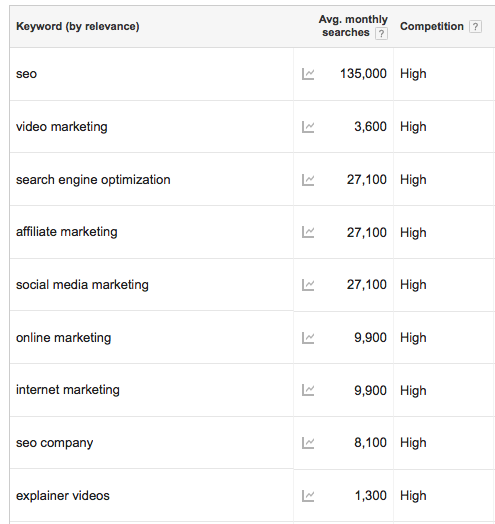
Task: Select the affiliate marketing keyword
Action: pyautogui.click(x=67, y=232)
